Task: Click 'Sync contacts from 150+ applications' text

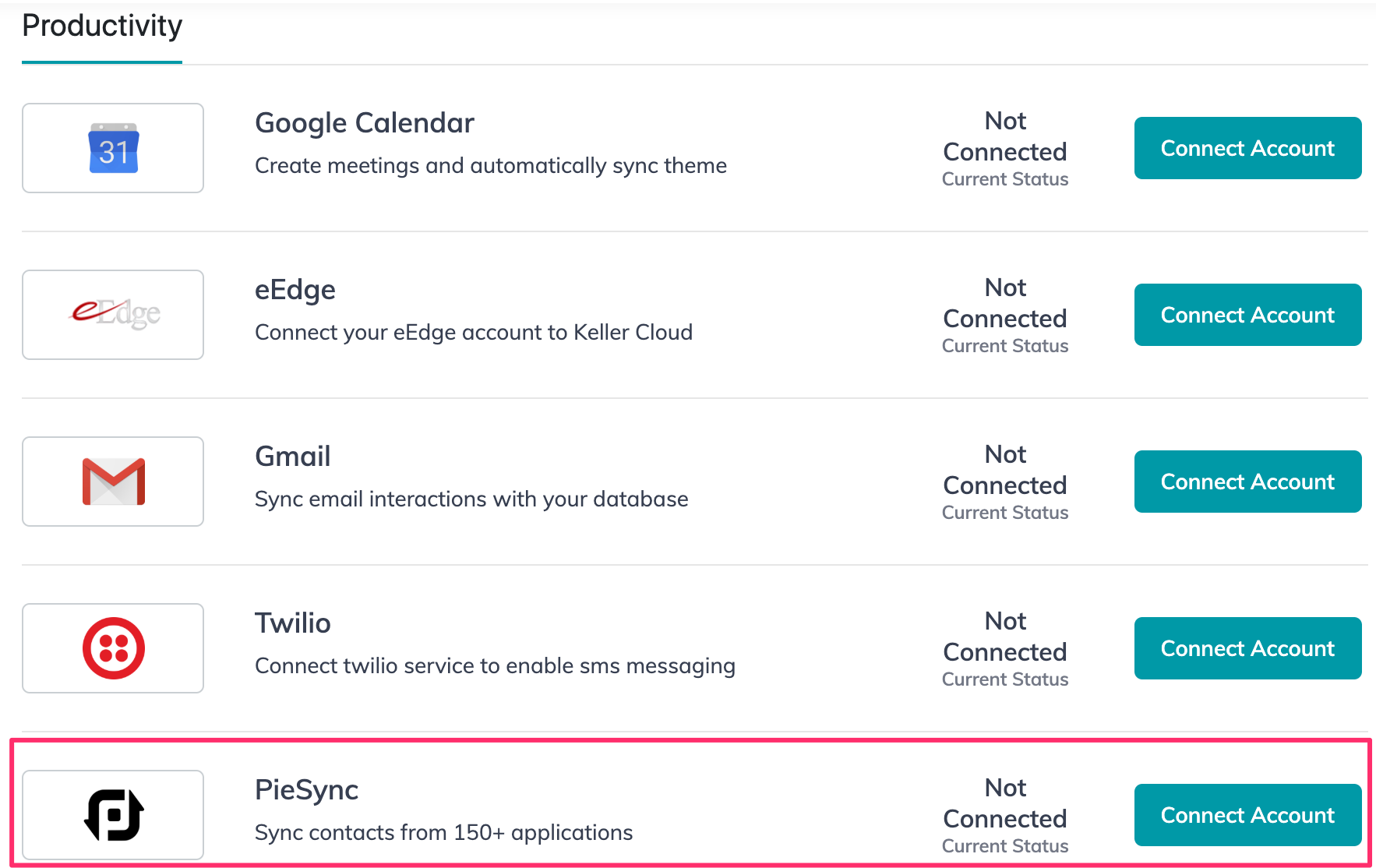Action: pyautogui.click(x=443, y=833)
